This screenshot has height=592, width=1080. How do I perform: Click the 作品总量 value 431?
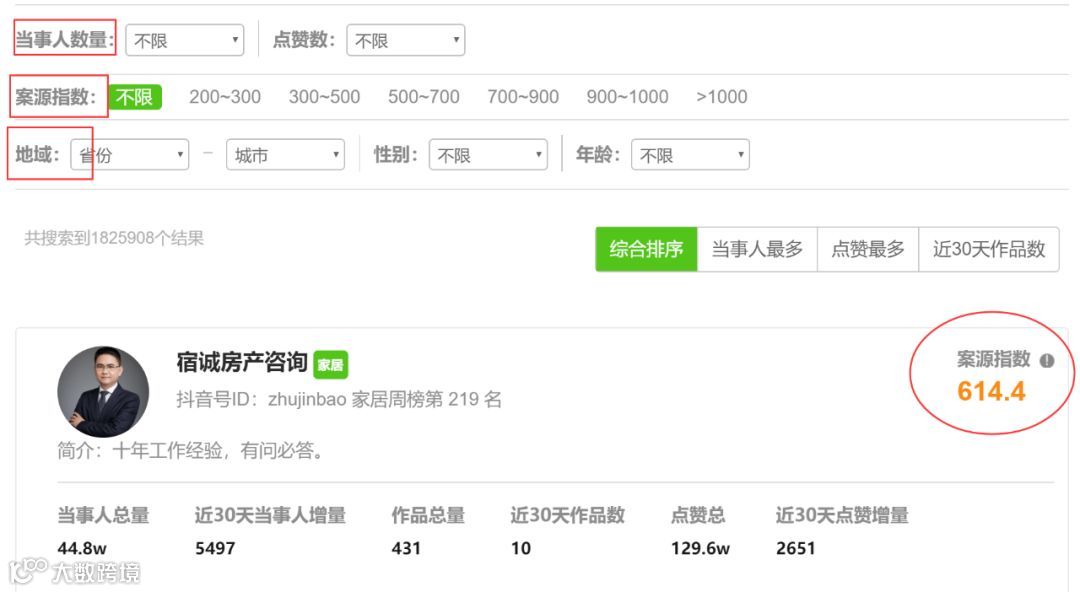coord(406,549)
